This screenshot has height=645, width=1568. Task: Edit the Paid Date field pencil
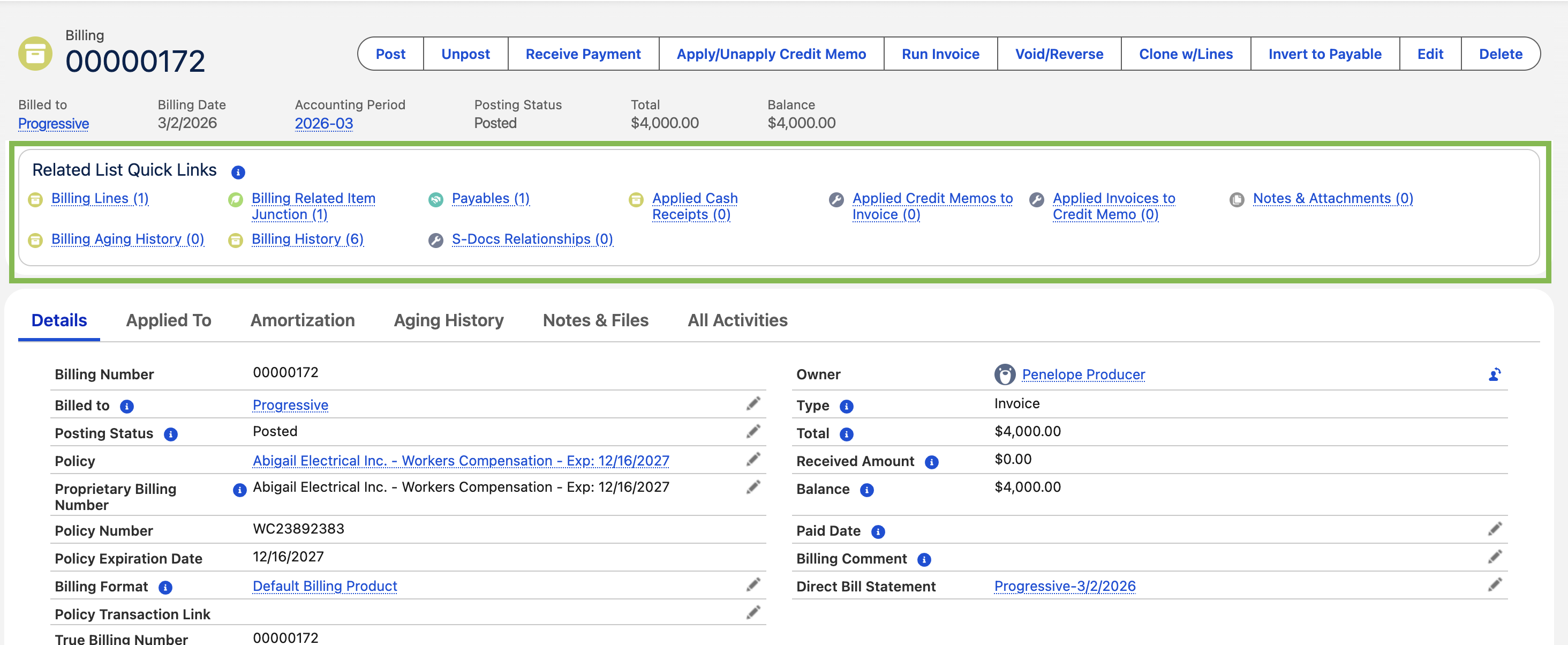tap(1495, 529)
